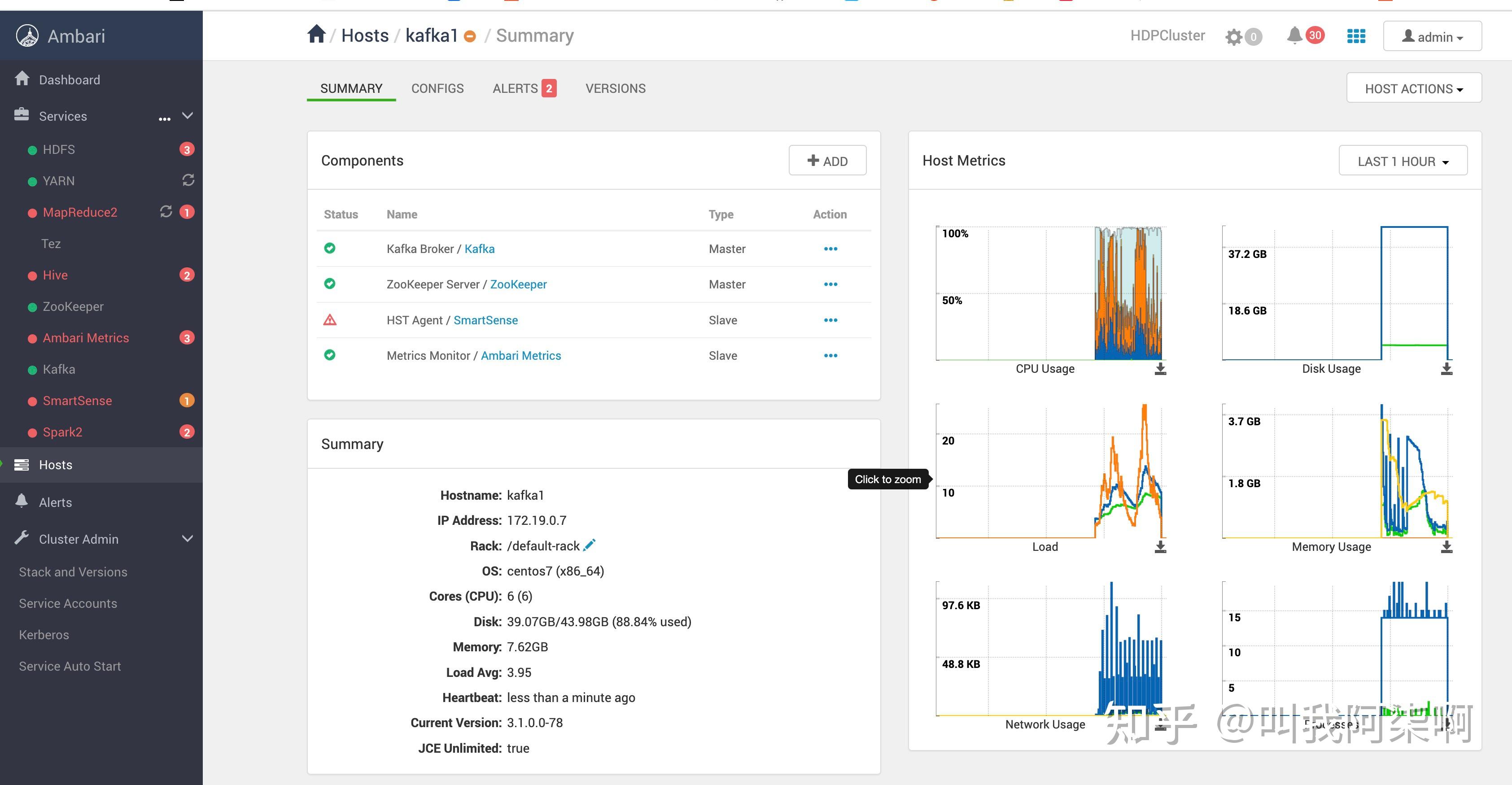Open Service Auto Start page

(x=70, y=666)
